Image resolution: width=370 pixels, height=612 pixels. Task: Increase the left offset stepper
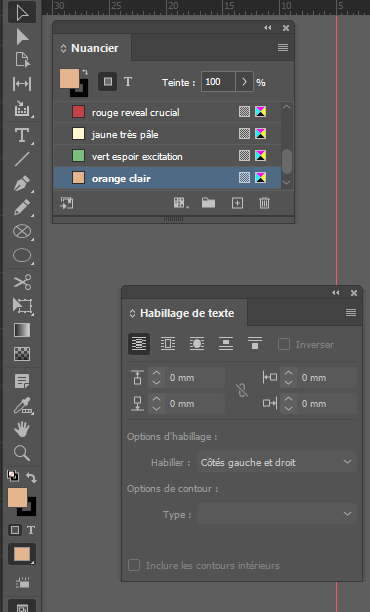[288, 373]
